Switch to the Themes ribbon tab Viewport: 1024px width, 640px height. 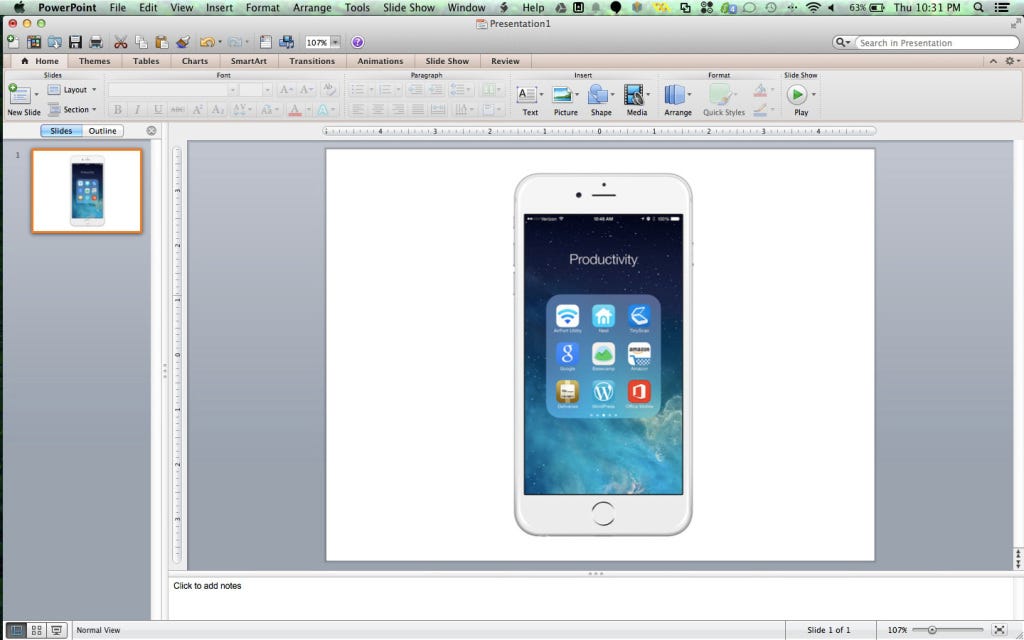point(94,61)
